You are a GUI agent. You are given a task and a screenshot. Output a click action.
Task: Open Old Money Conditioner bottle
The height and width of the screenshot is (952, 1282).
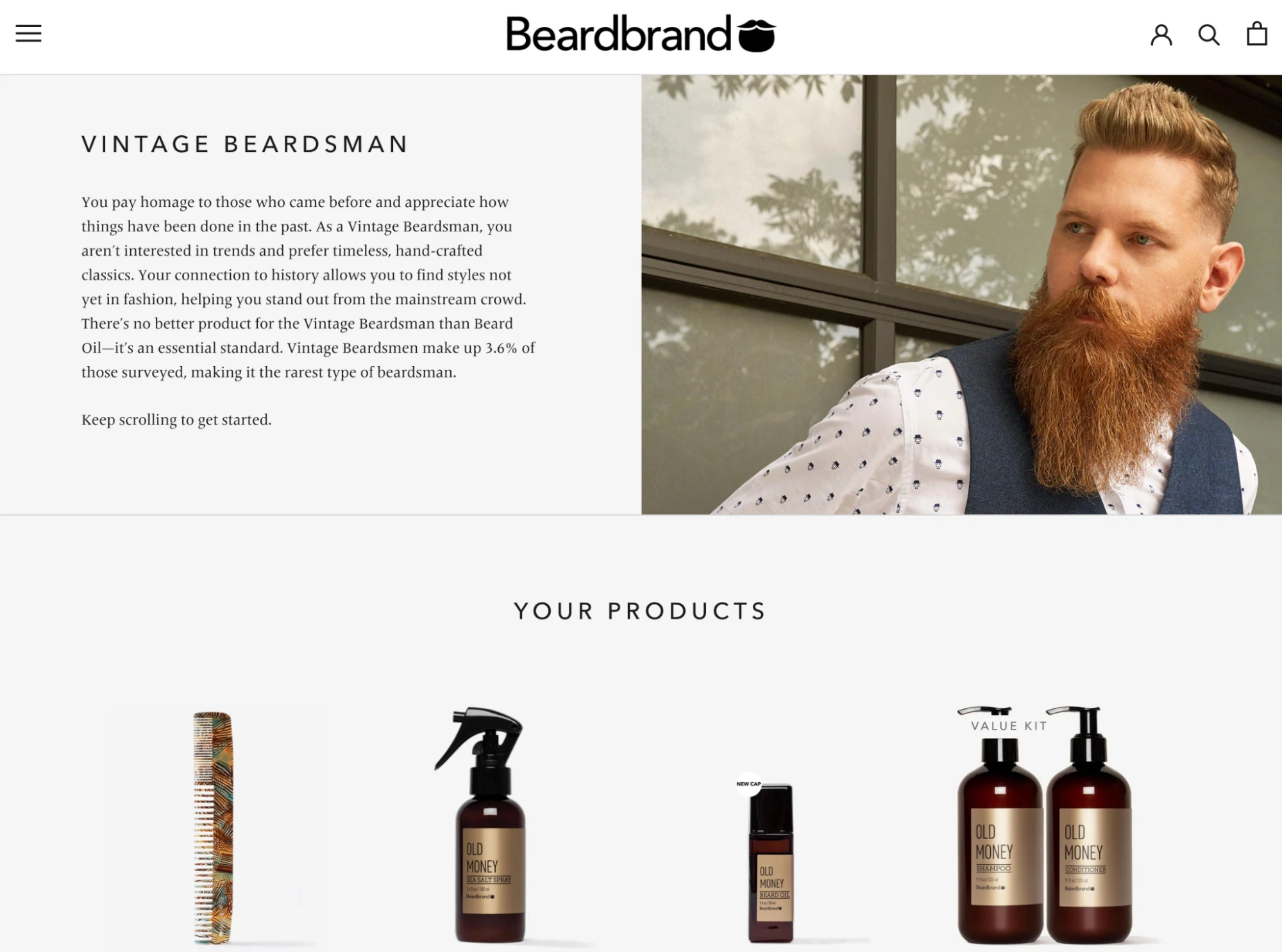pos(1088,827)
